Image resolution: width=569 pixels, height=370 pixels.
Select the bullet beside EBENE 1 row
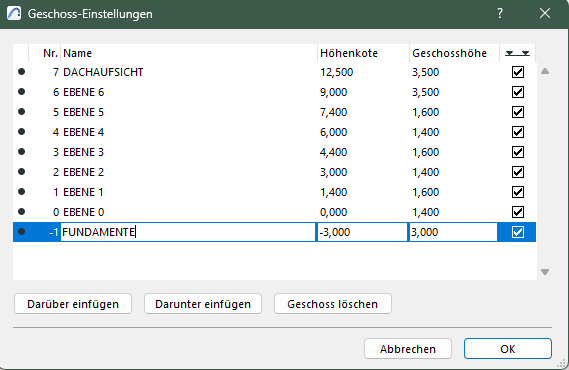pyautogui.click(x=21, y=192)
